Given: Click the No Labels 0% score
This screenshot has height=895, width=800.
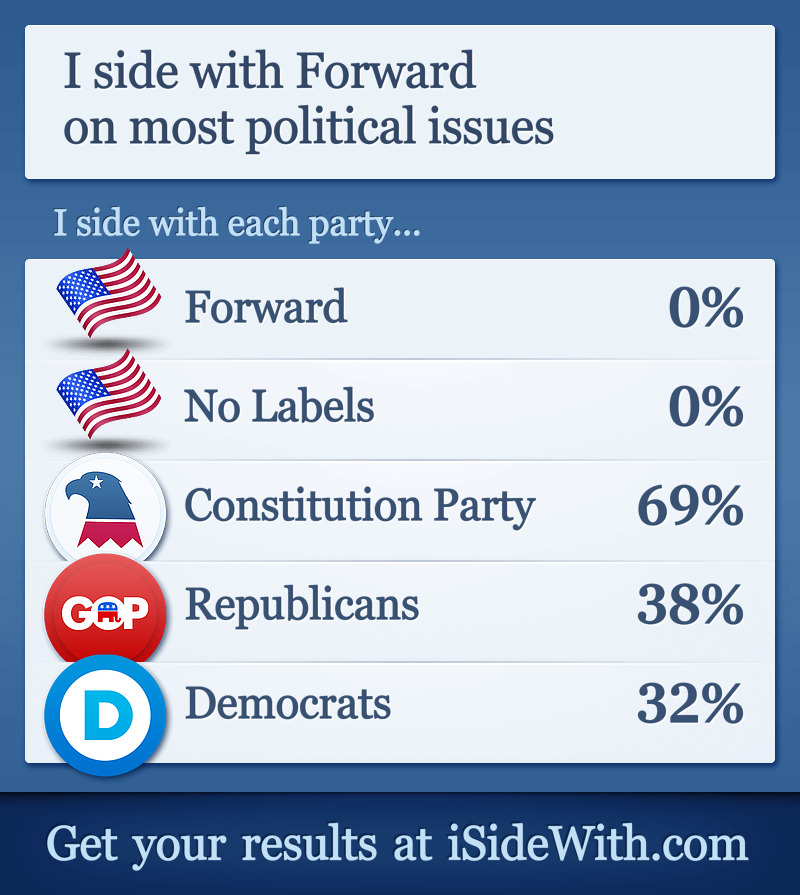Looking at the screenshot, I should coord(706,406).
